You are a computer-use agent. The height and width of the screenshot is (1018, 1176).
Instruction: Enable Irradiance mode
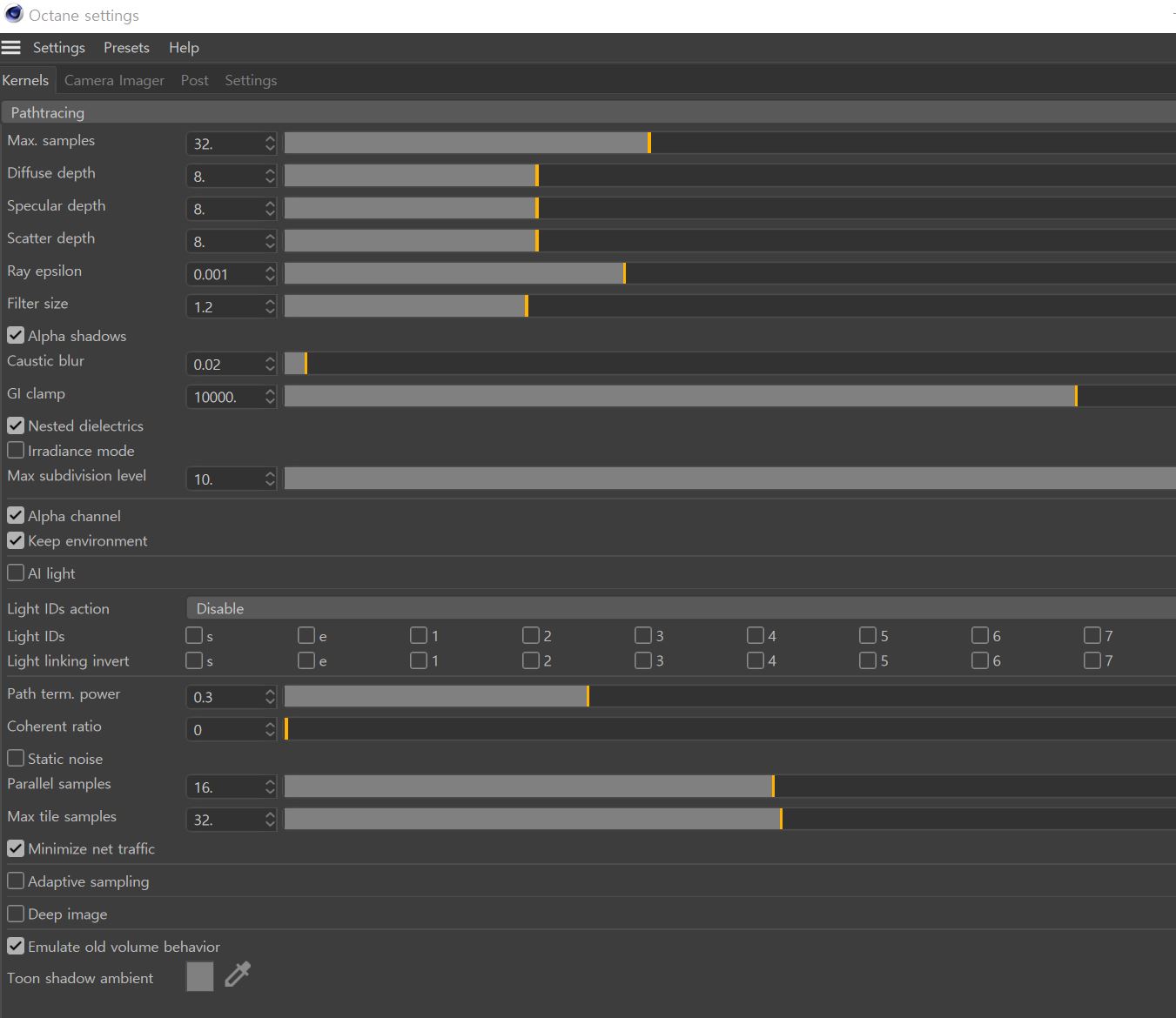(16, 450)
